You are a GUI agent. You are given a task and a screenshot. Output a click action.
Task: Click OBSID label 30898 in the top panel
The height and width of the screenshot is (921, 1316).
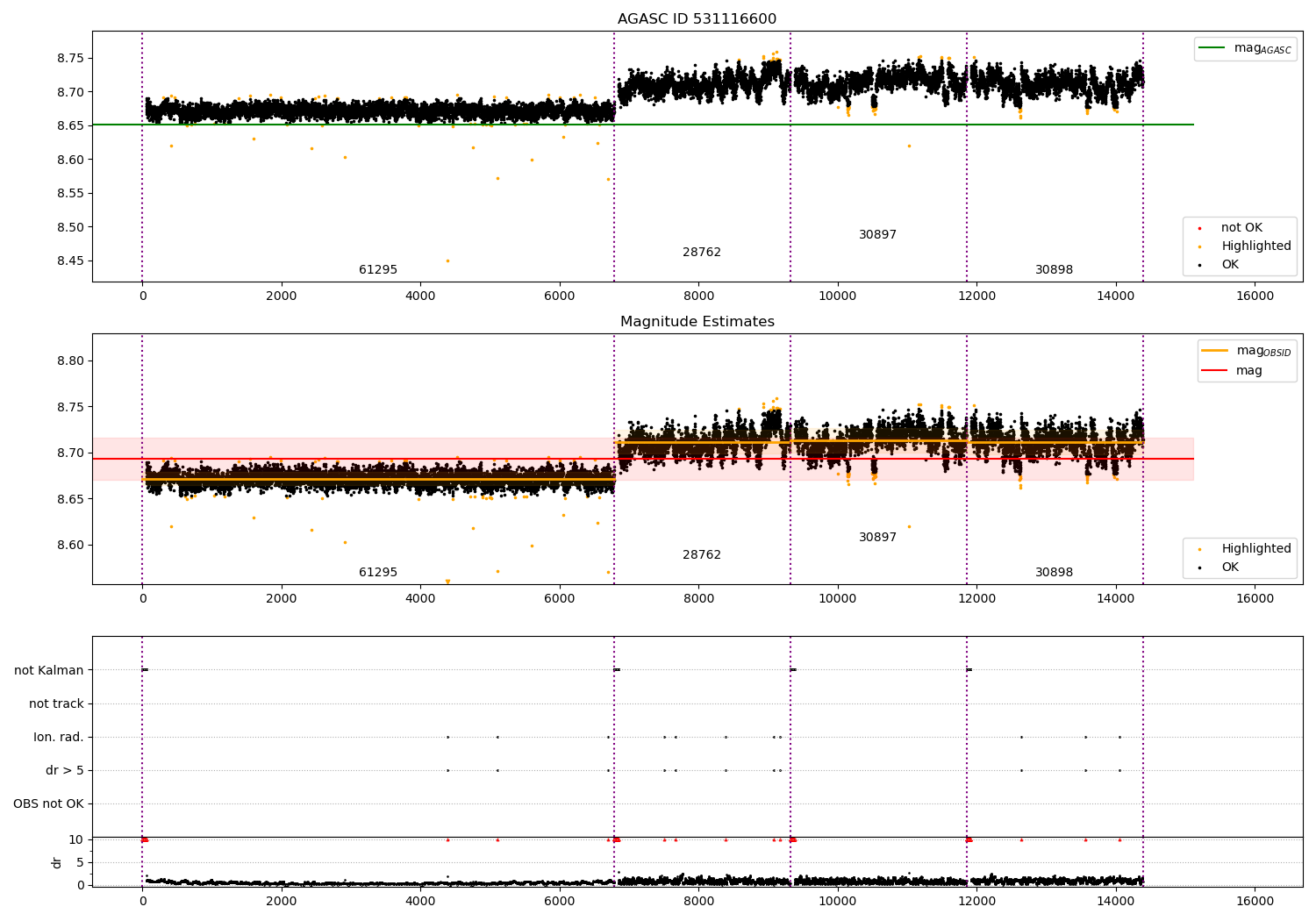tap(1054, 270)
